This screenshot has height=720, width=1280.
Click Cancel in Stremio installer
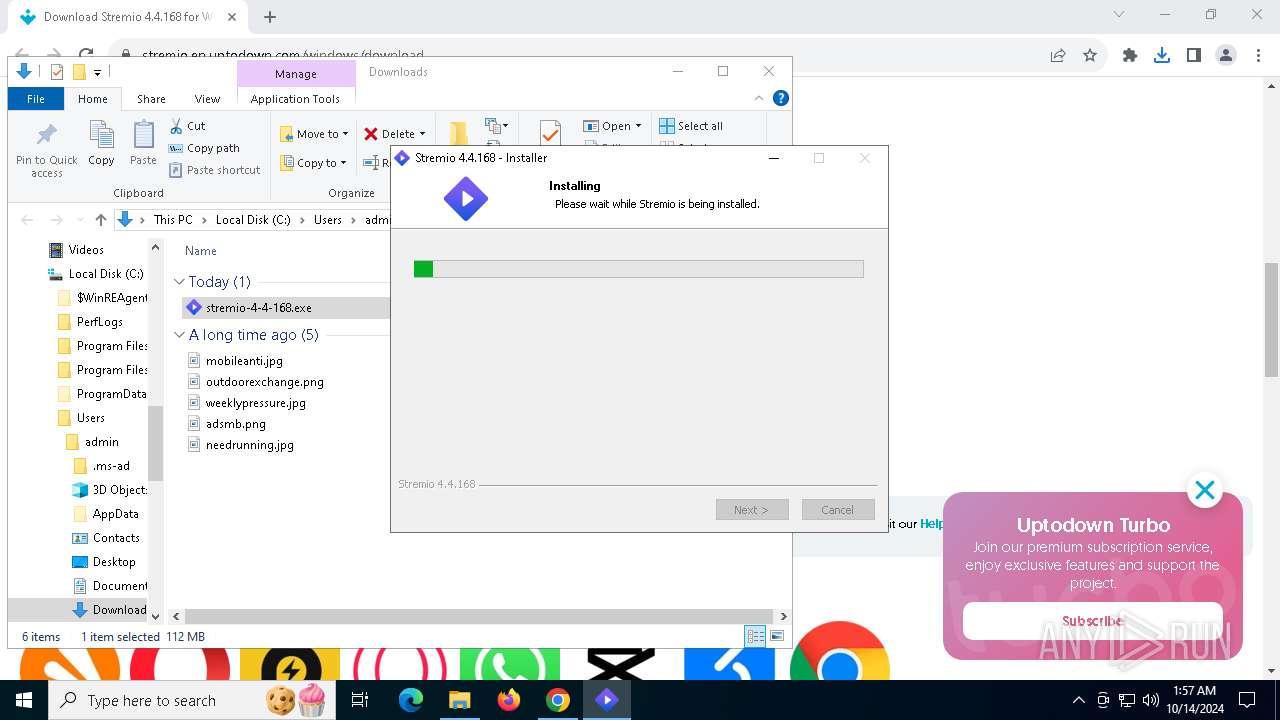(x=838, y=510)
